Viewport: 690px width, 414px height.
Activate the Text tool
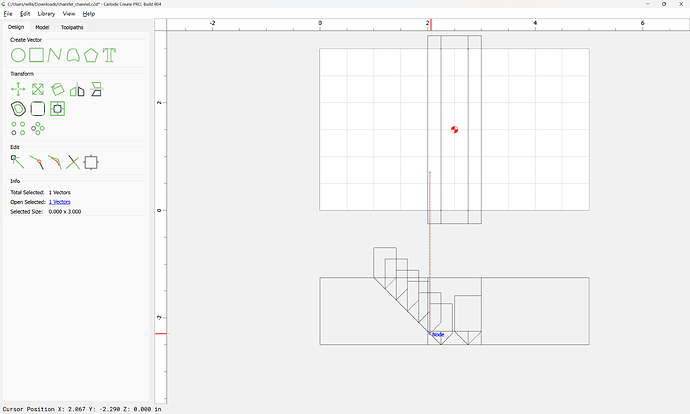(x=109, y=54)
